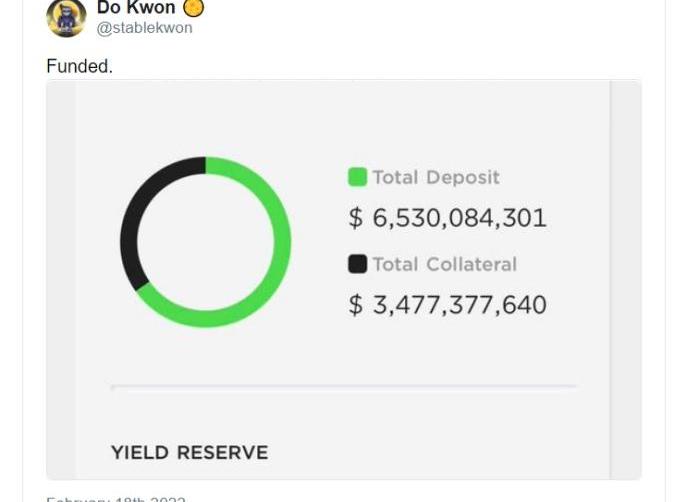687x502 pixels.
Task: Open the tweet date link at the bottom
Action: [115, 498]
